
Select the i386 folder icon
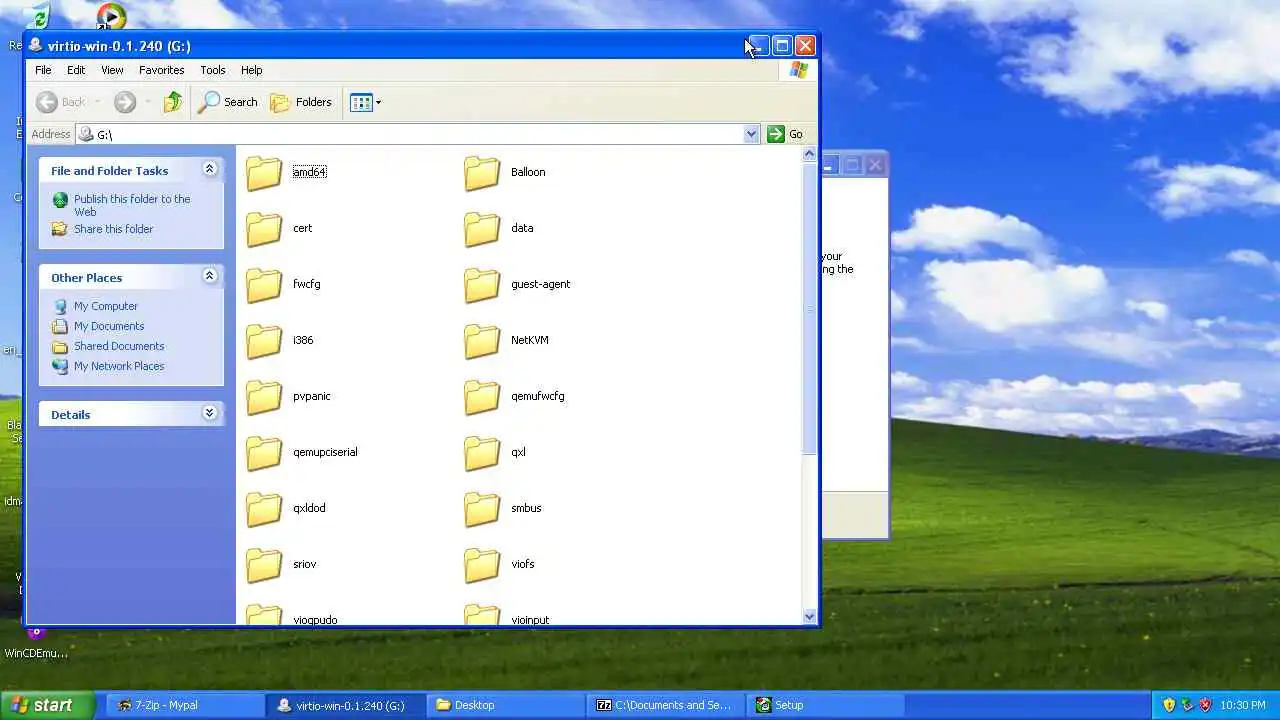tap(264, 340)
